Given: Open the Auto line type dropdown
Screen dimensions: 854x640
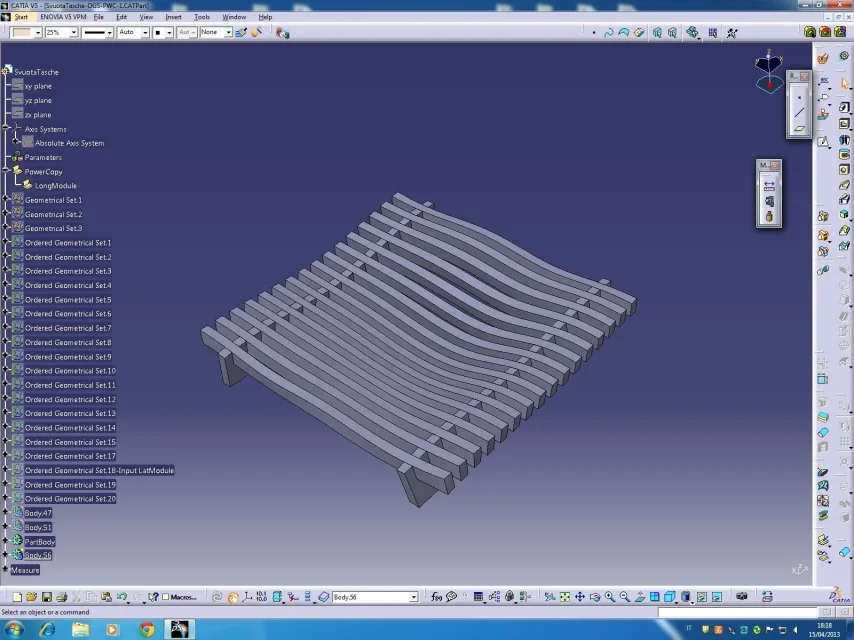Looking at the screenshot, I should tap(145, 33).
